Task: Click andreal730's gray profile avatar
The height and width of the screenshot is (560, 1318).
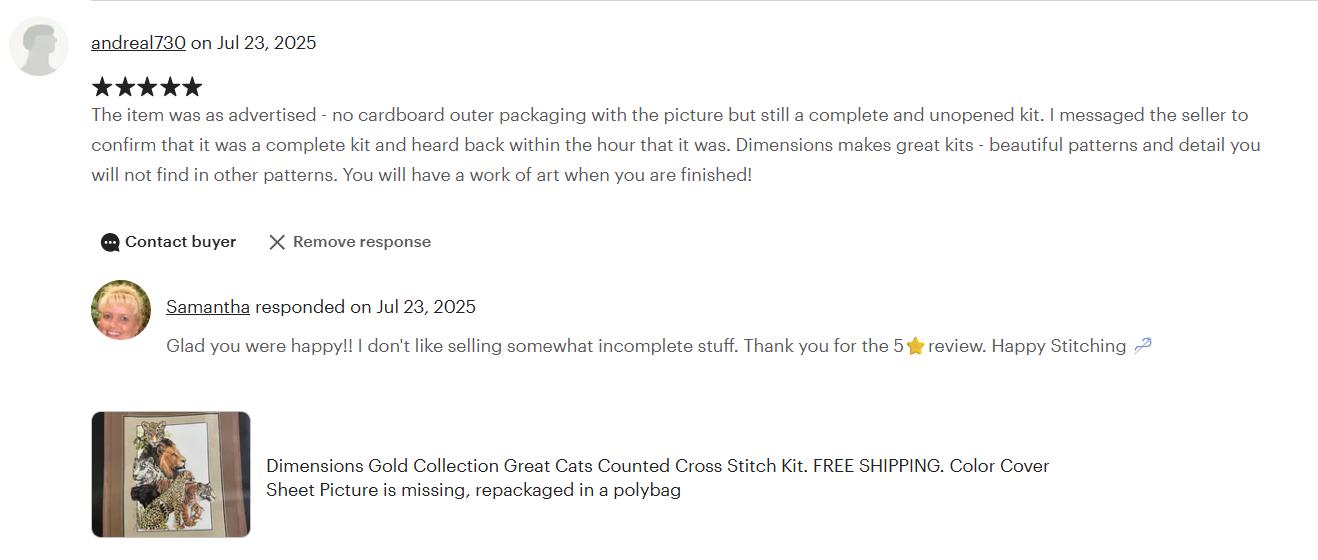Action: pyautogui.click(x=39, y=46)
